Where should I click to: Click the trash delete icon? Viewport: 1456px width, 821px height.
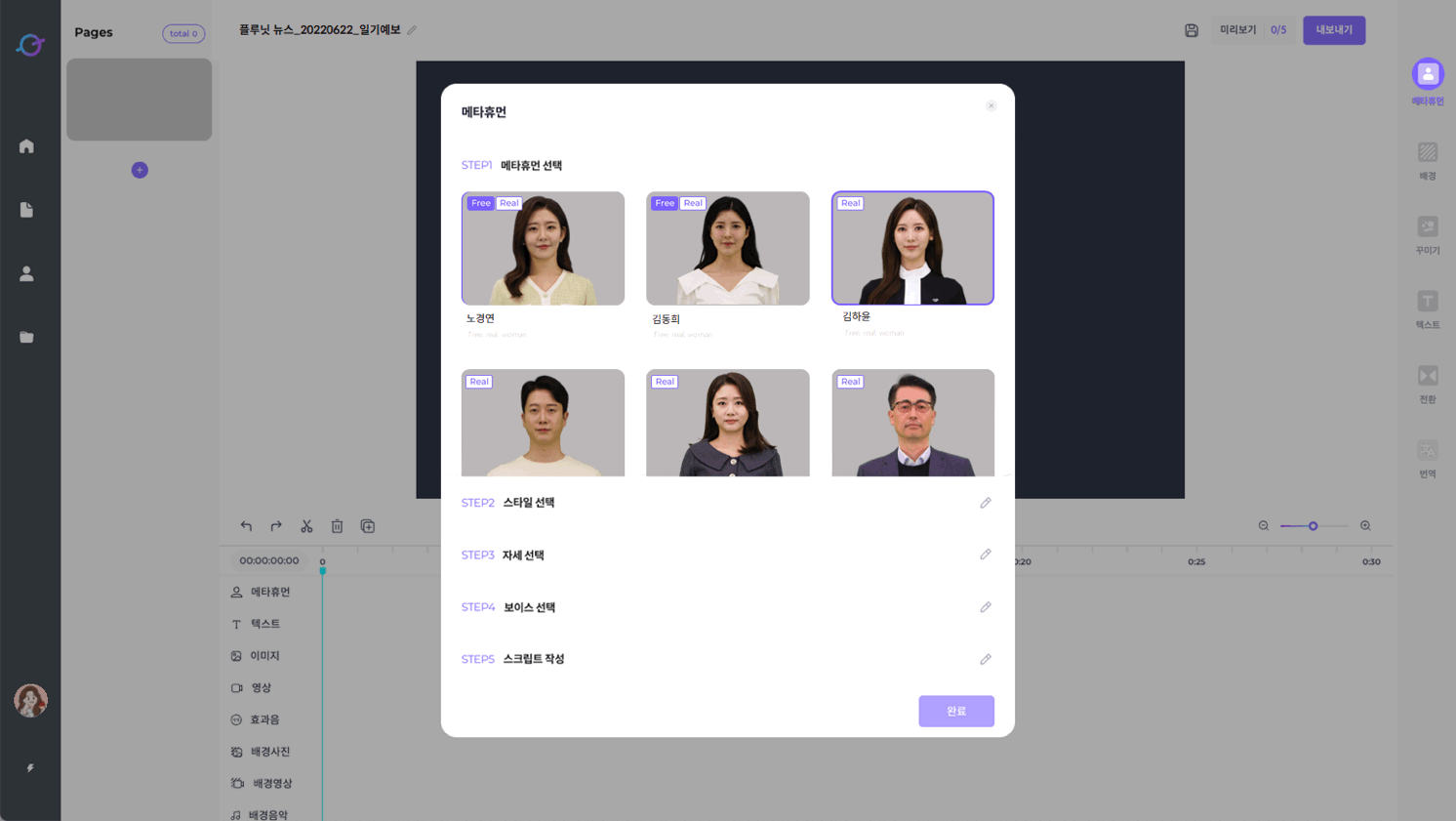[337, 526]
